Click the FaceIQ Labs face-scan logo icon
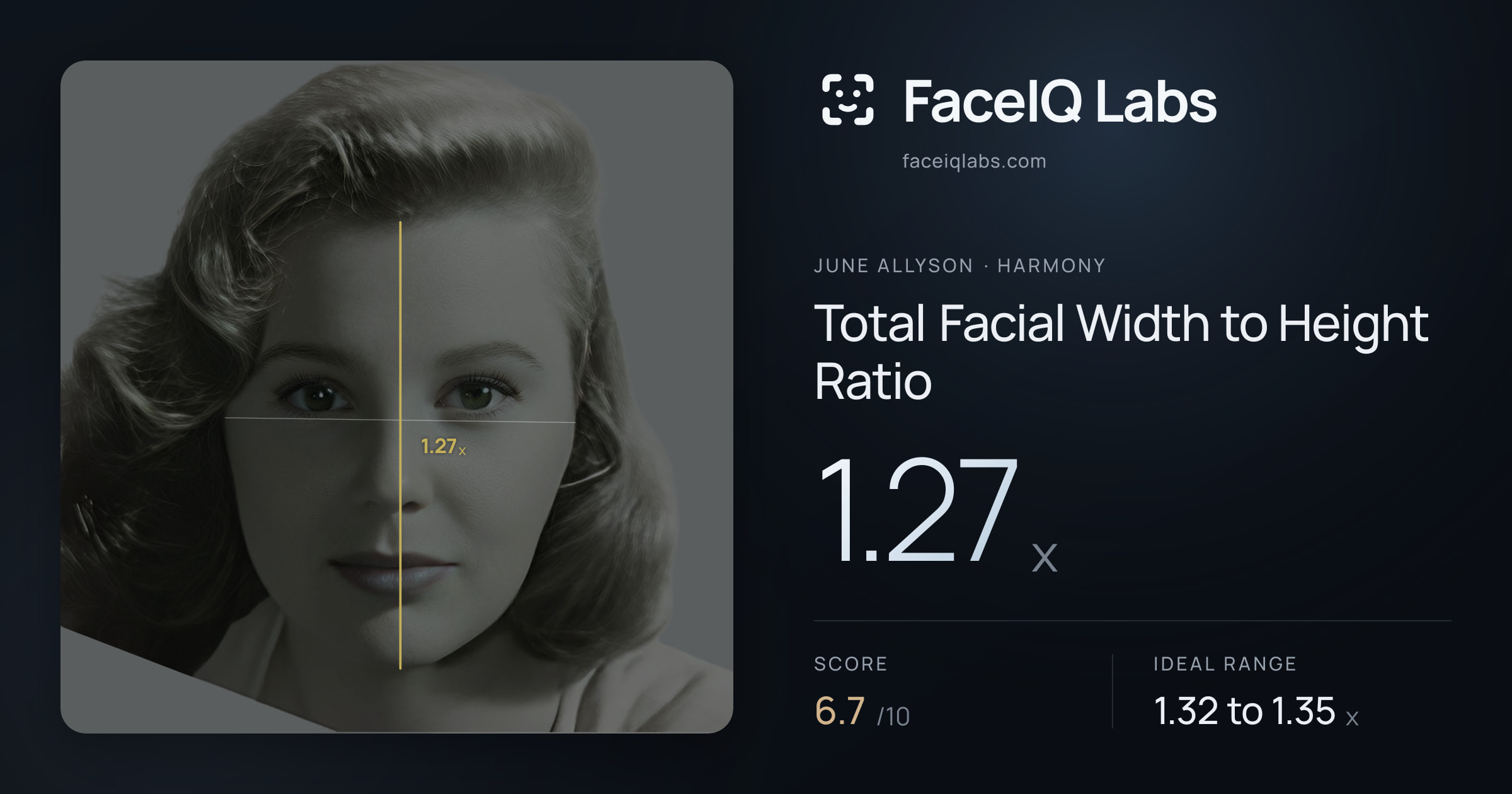Screen dimensions: 1512x794 click(x=848, y=100)
